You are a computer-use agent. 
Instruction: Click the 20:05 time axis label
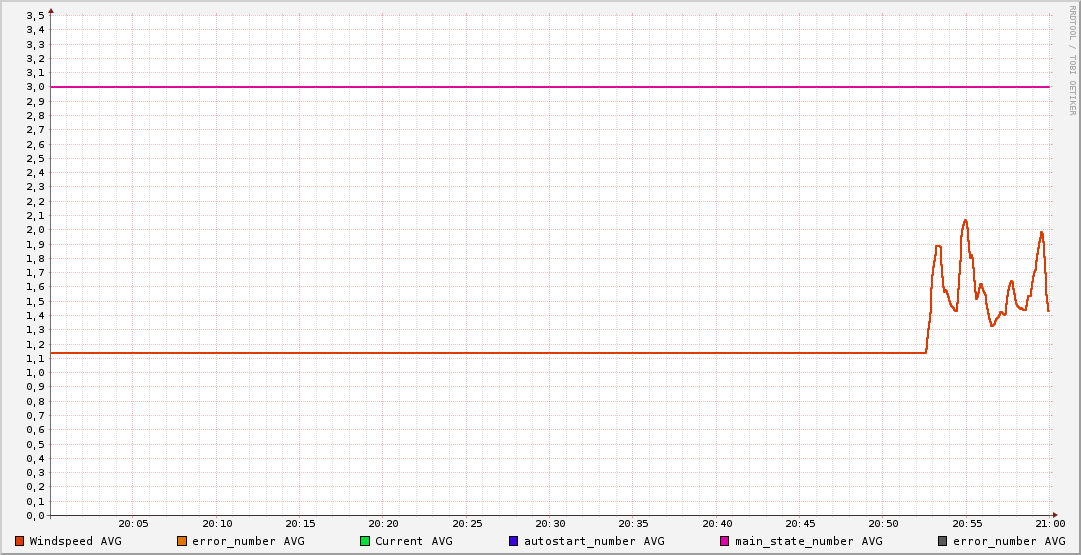pyautogui.click(x=133, y=524)
